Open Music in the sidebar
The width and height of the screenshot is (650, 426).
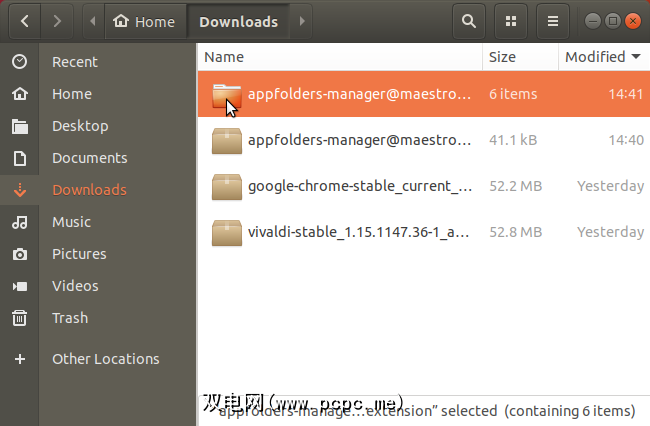[x=71, y=222]
